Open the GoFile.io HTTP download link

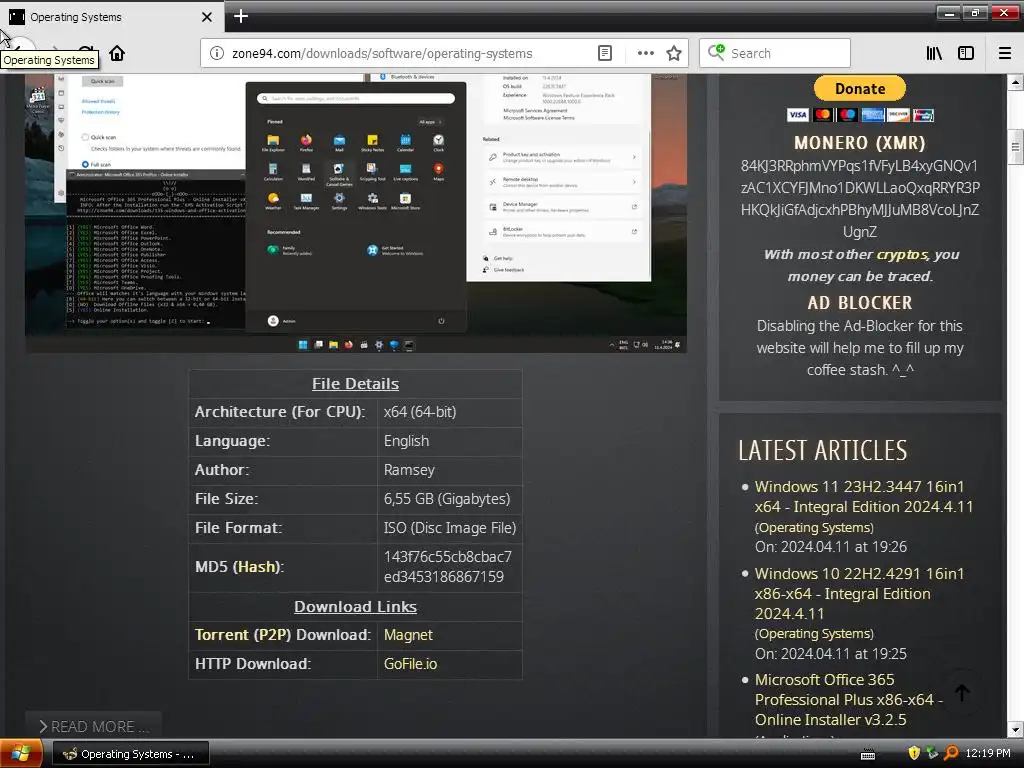pos(410,664)
